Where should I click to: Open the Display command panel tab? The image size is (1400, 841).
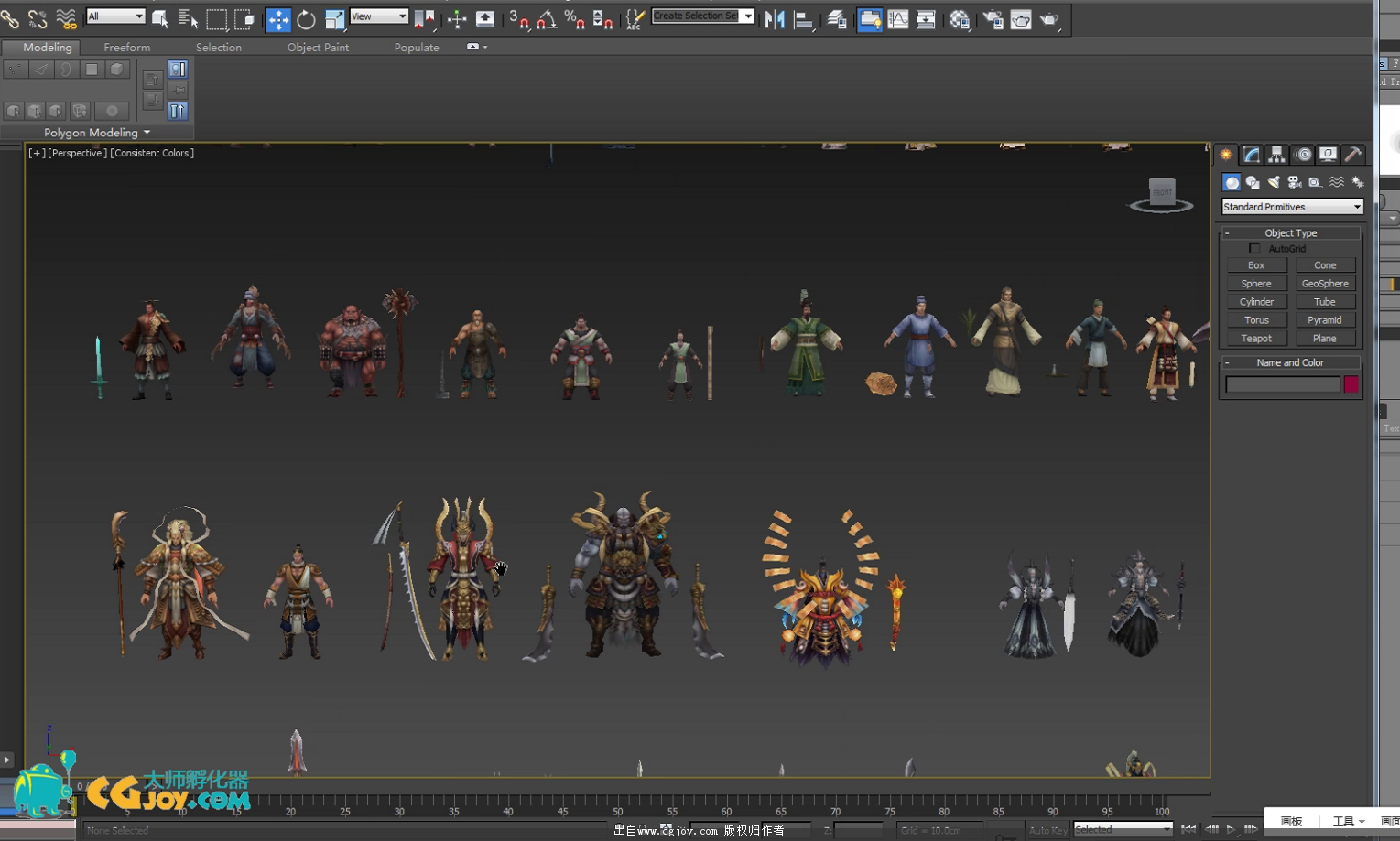[x=1328, y=155]
